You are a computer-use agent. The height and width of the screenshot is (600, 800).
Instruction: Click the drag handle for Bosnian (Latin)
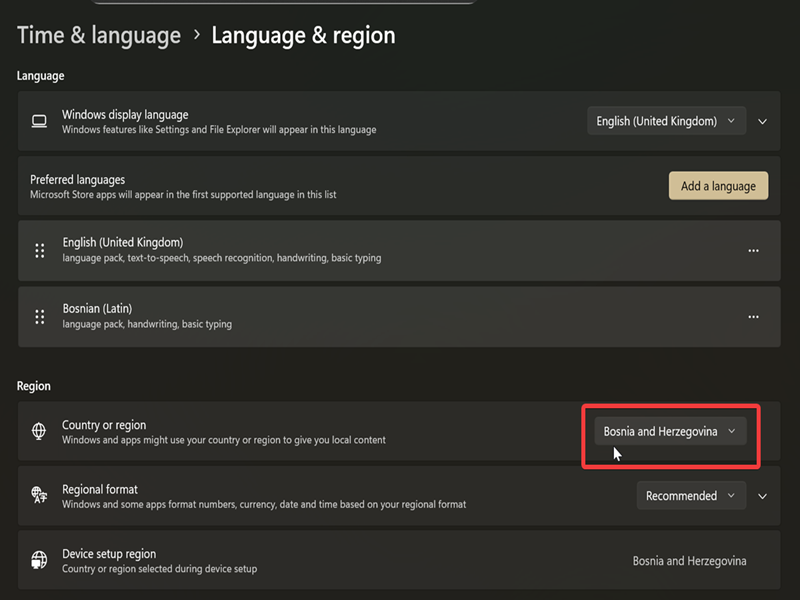[41, 316]
